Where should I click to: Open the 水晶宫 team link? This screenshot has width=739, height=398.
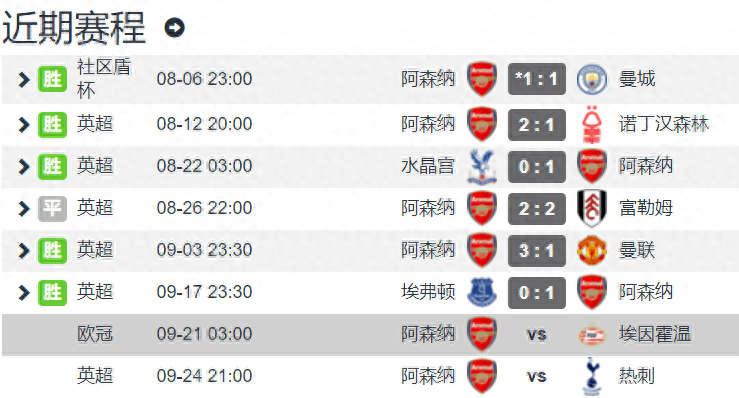428,166
